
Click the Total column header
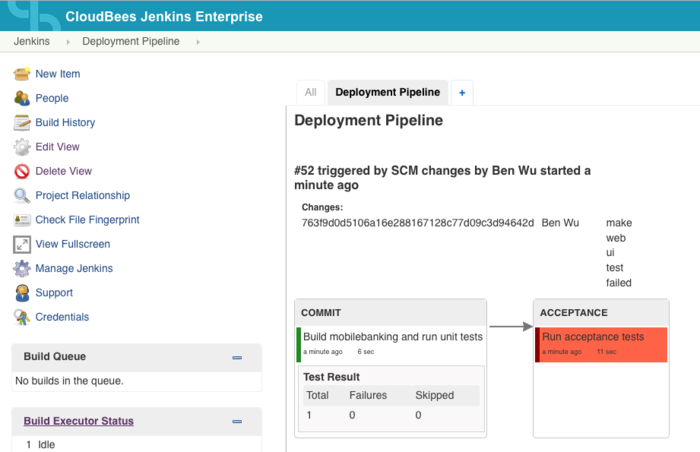pyautogui.click(x=317, y=395)
